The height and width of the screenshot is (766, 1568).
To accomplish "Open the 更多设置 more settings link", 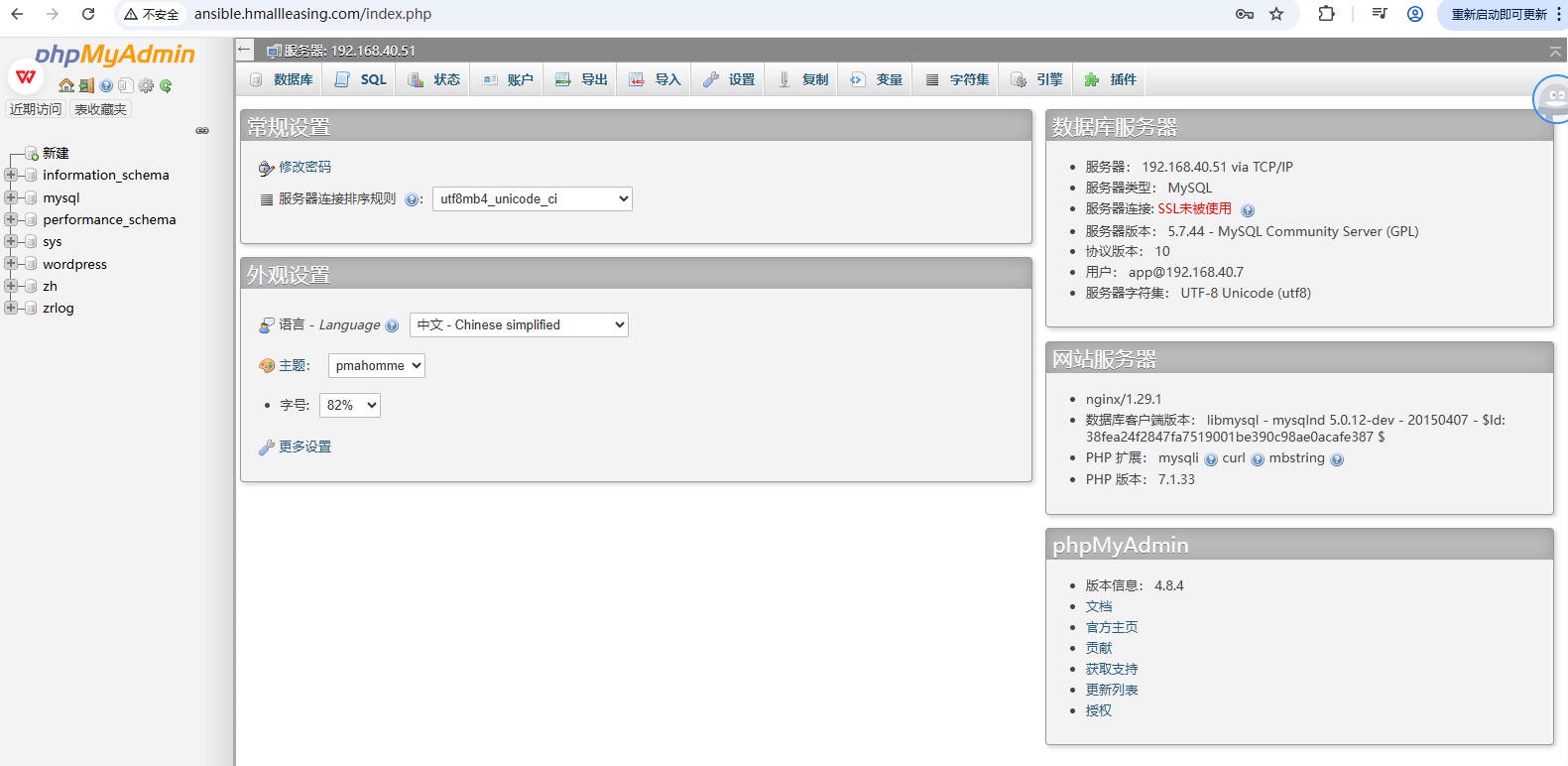I will pos(304,447).
